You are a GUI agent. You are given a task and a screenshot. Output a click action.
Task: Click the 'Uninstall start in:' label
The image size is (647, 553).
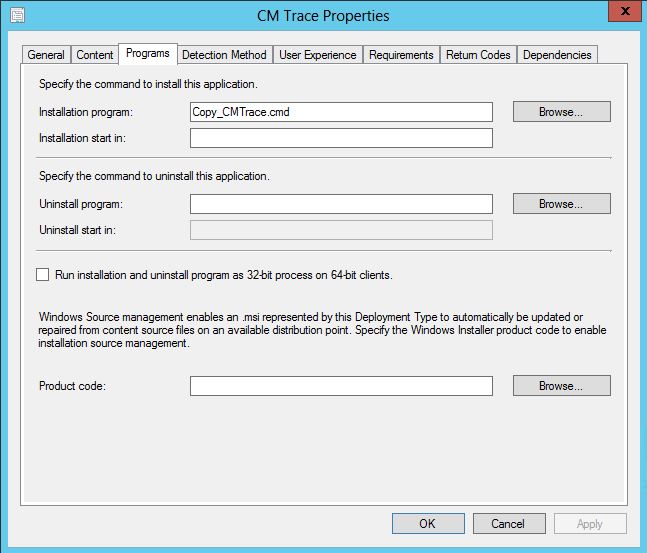click(77, 230)
